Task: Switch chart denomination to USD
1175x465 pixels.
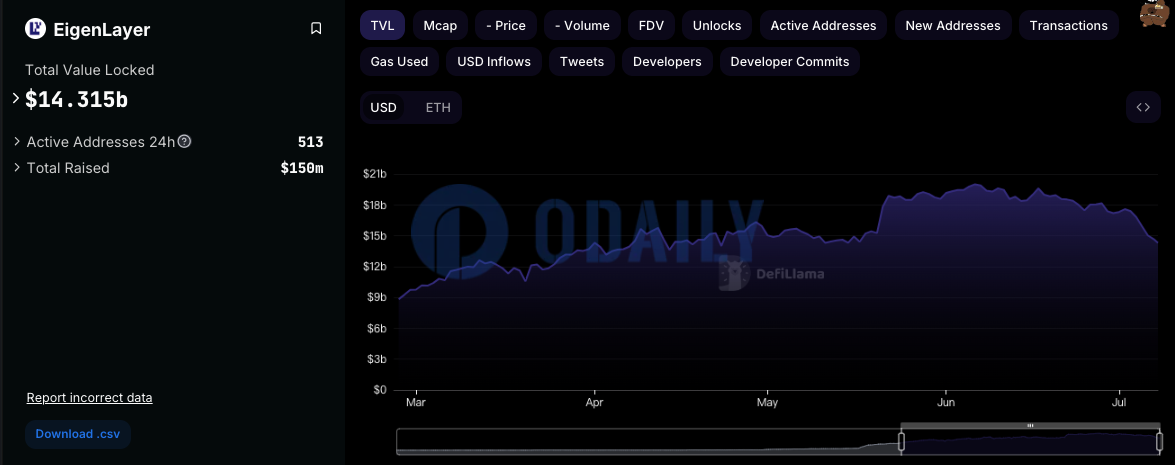Action: pyautogui.click(x=384, y=107)
